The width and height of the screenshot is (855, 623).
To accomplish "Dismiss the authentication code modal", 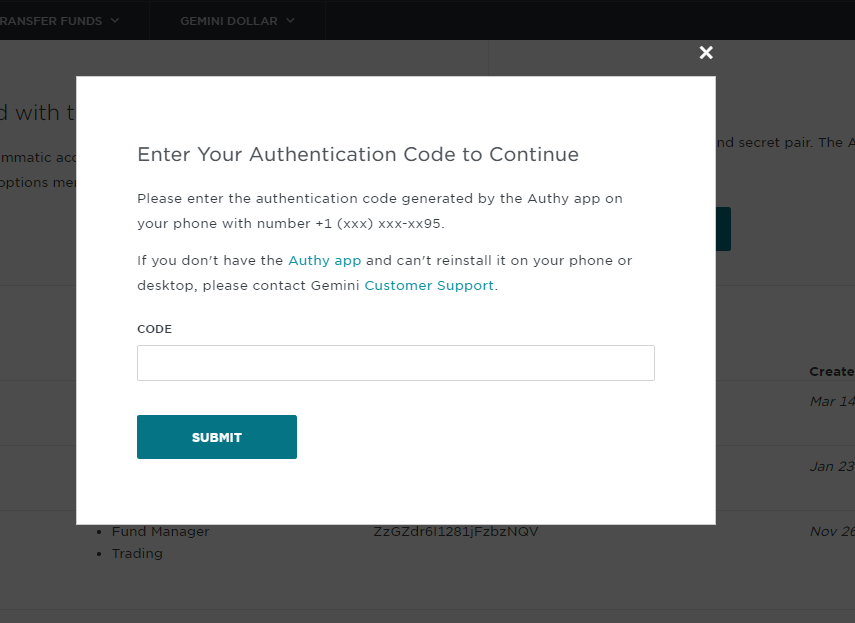I will (706, 52).
